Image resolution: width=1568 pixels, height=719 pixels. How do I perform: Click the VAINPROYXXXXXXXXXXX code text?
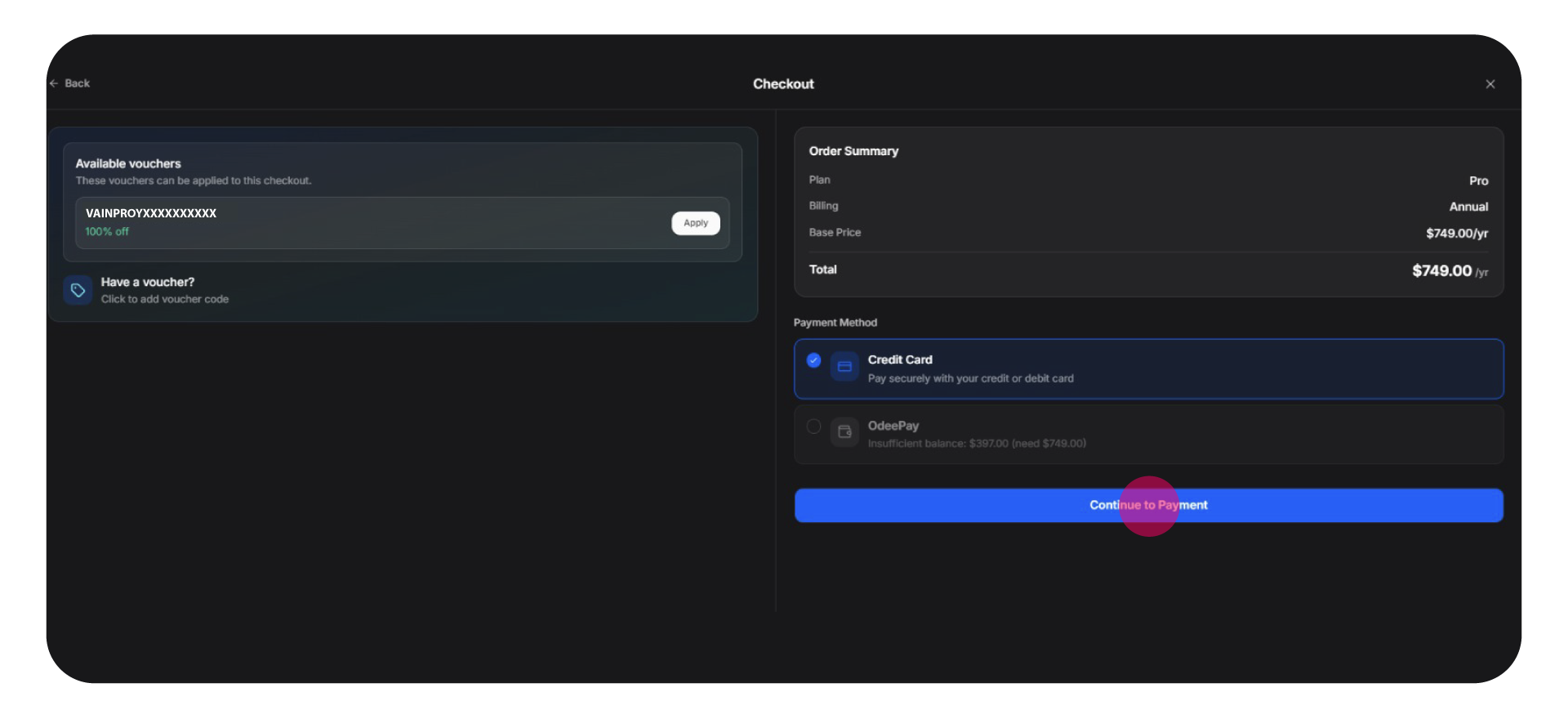point(151,213)
